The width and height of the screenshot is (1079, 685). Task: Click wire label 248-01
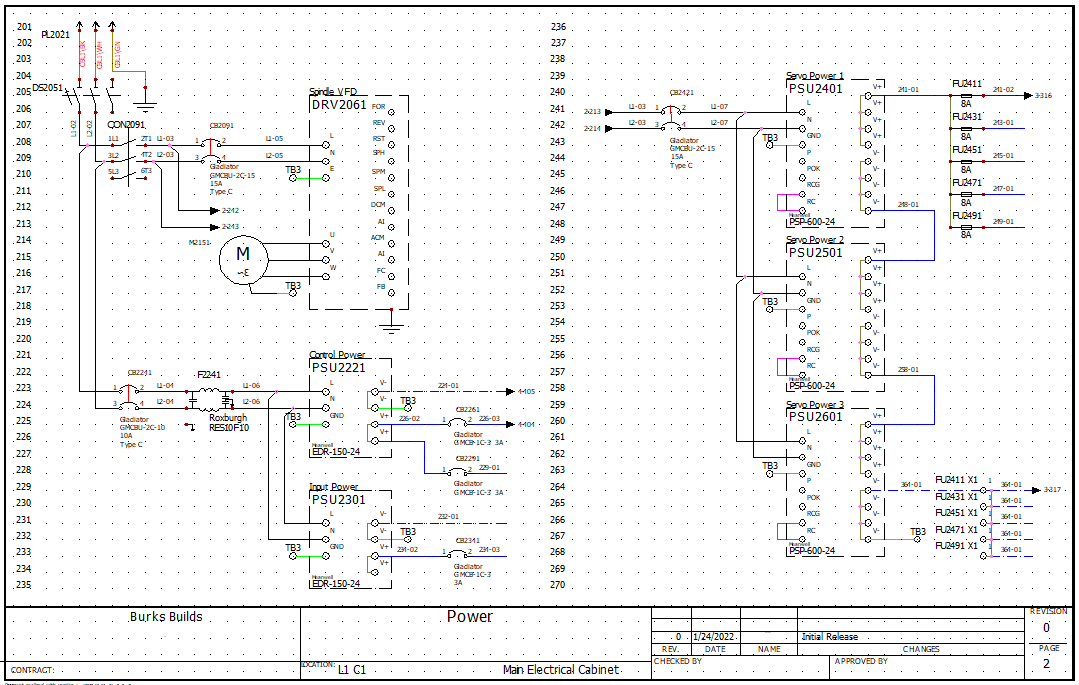[908, 204]
